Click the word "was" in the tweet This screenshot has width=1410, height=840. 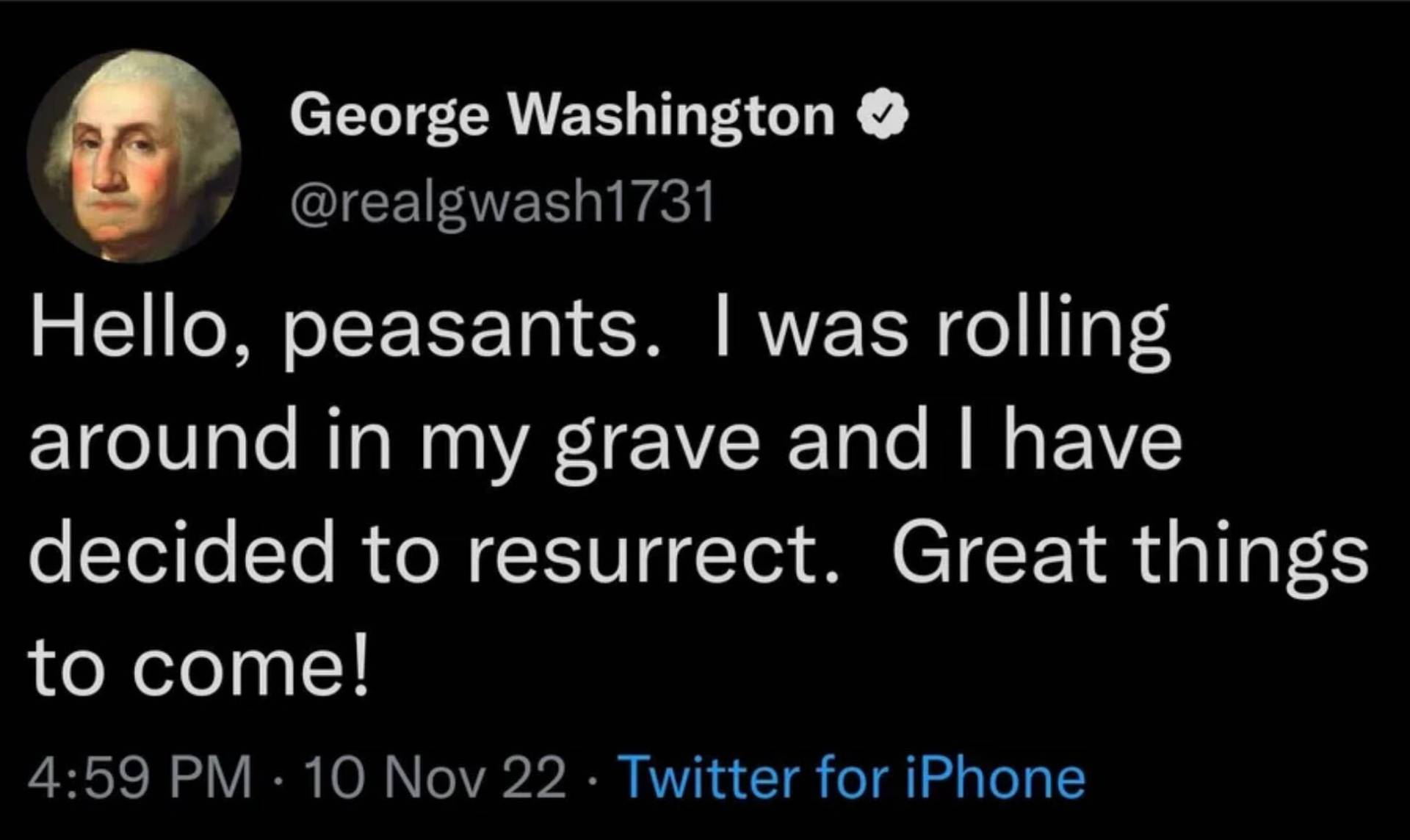pyautogui.click(x=832, y=334)
